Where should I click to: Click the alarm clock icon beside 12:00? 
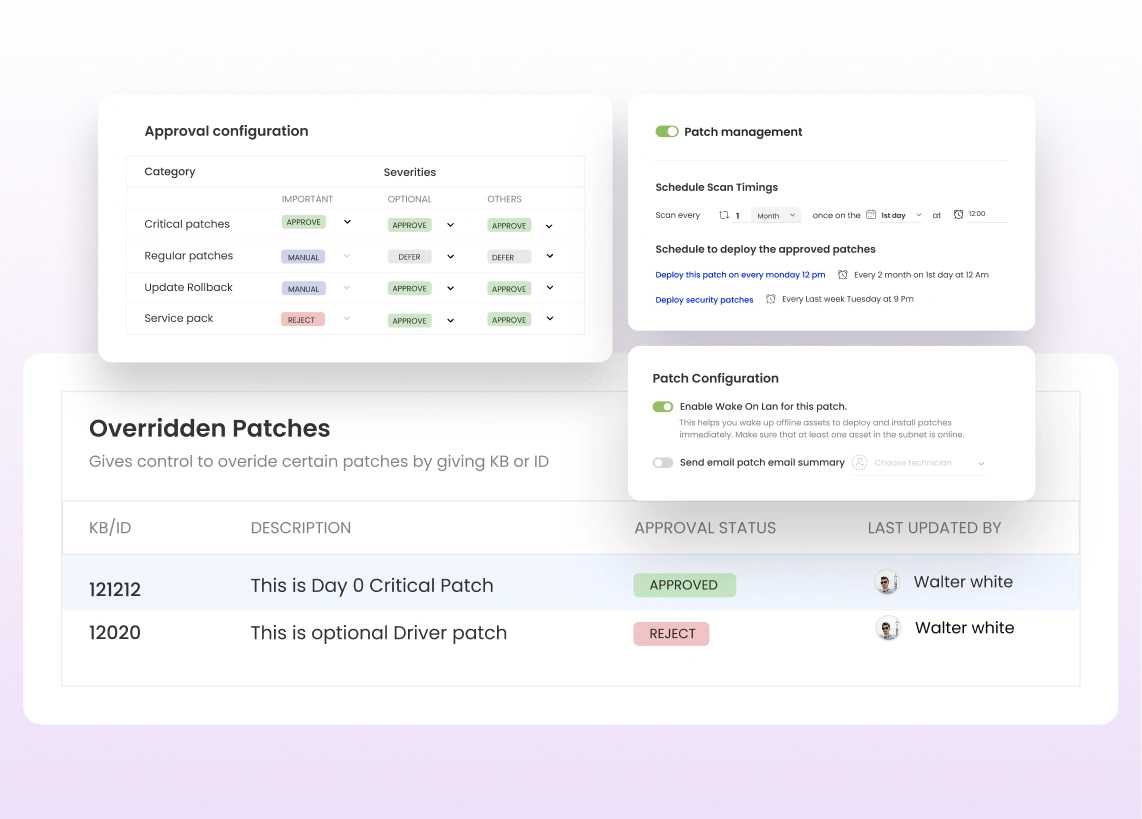pos(958,214)
